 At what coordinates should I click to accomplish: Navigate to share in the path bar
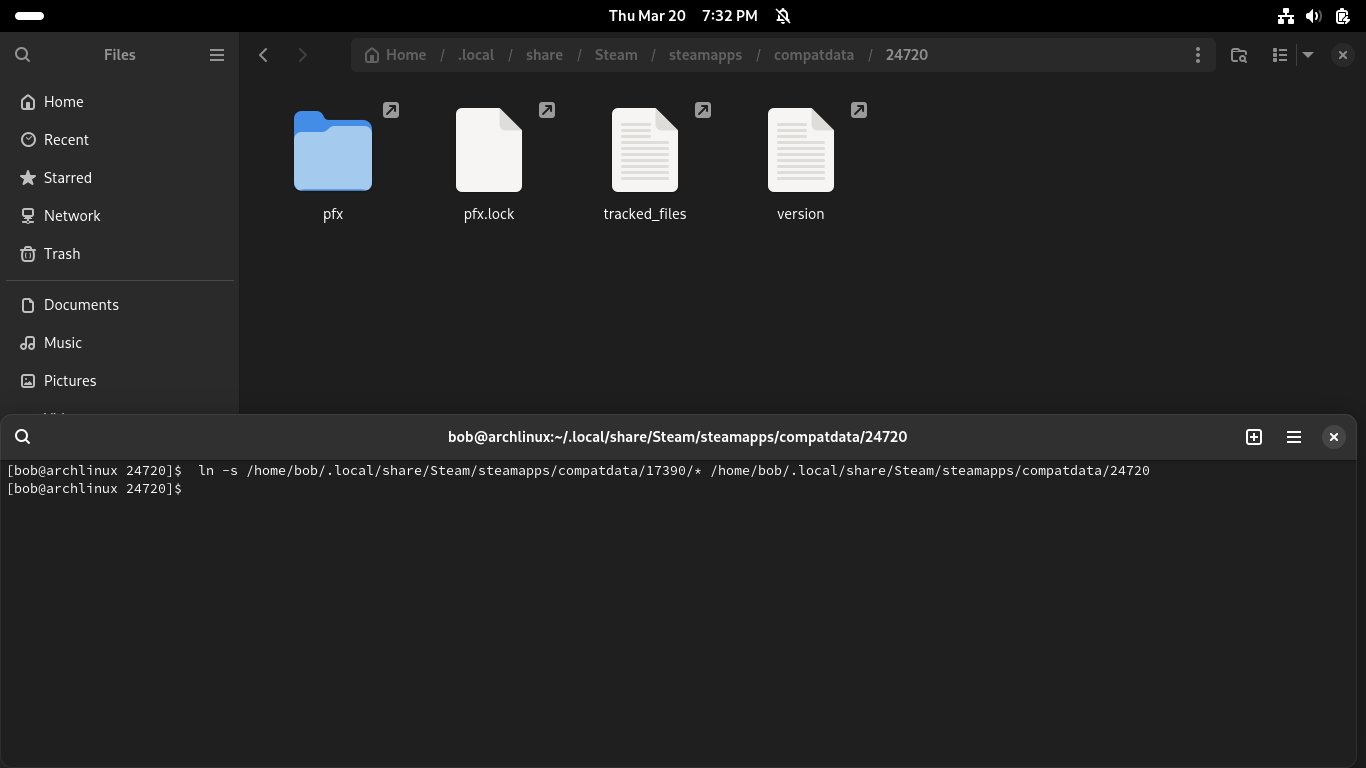tap(544, 55)
